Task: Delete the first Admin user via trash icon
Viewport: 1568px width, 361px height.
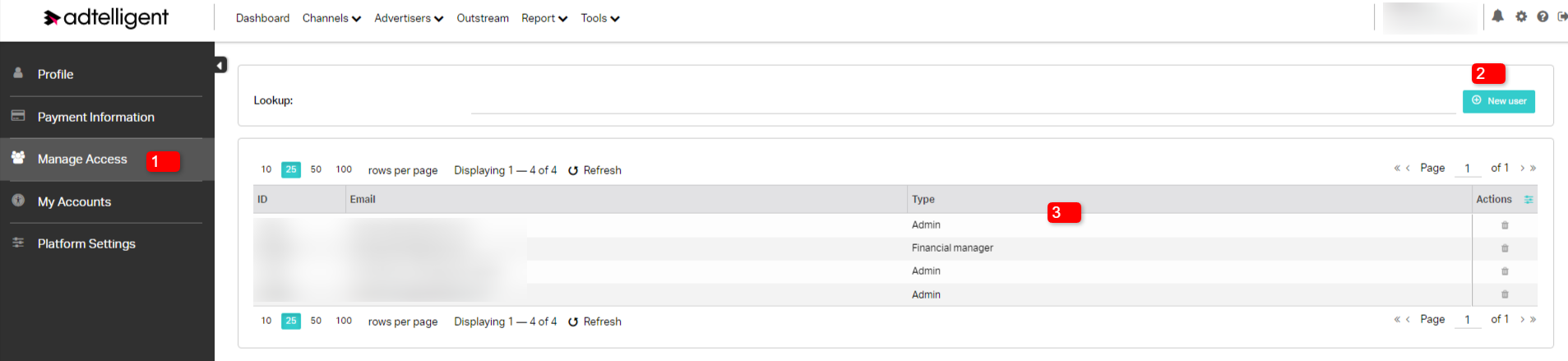Action: tap(1505, 225)
